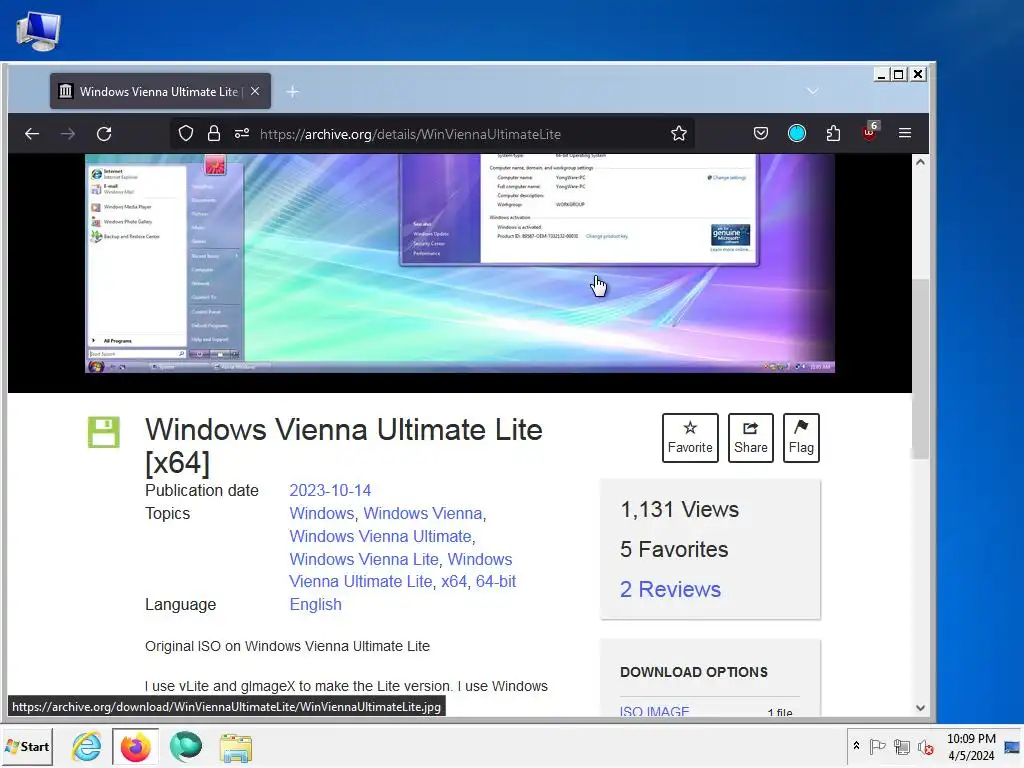Open the green browser taskbar icon
The width and height of the screenshot is (1024, 768).
pos(185,746)
